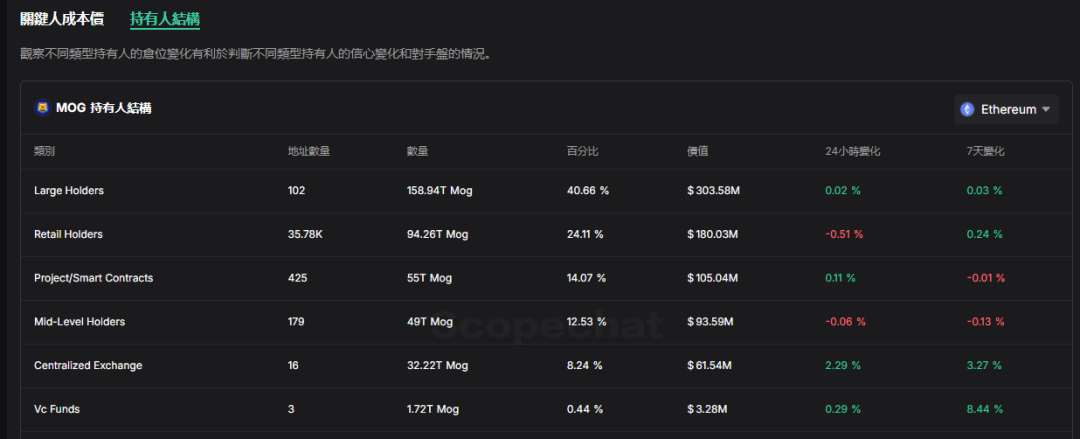
Task: Sort by 7天變化 column header
Action: coord(984,151)
